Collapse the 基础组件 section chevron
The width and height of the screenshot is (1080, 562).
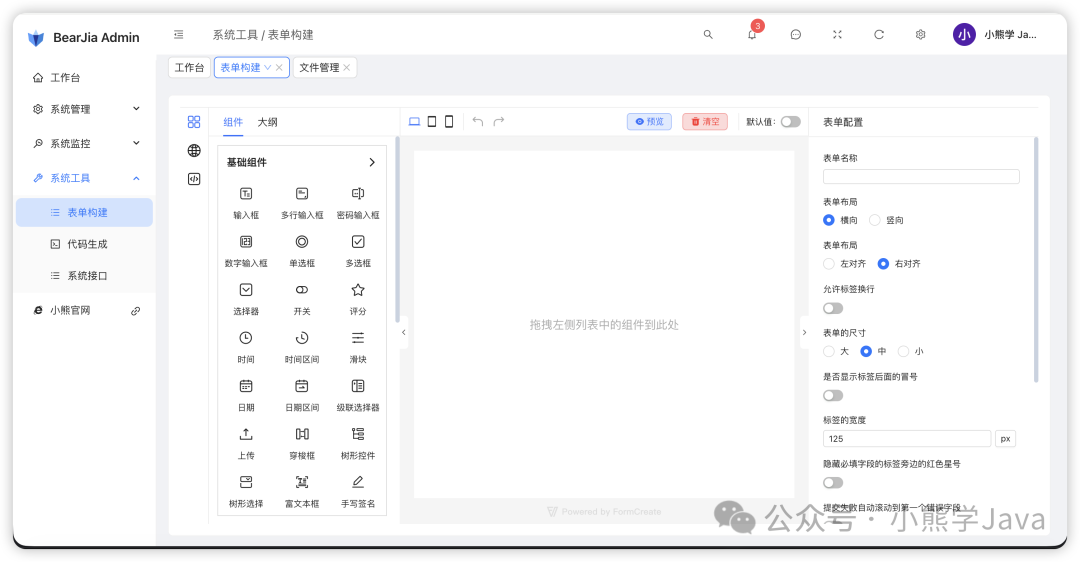372,163
